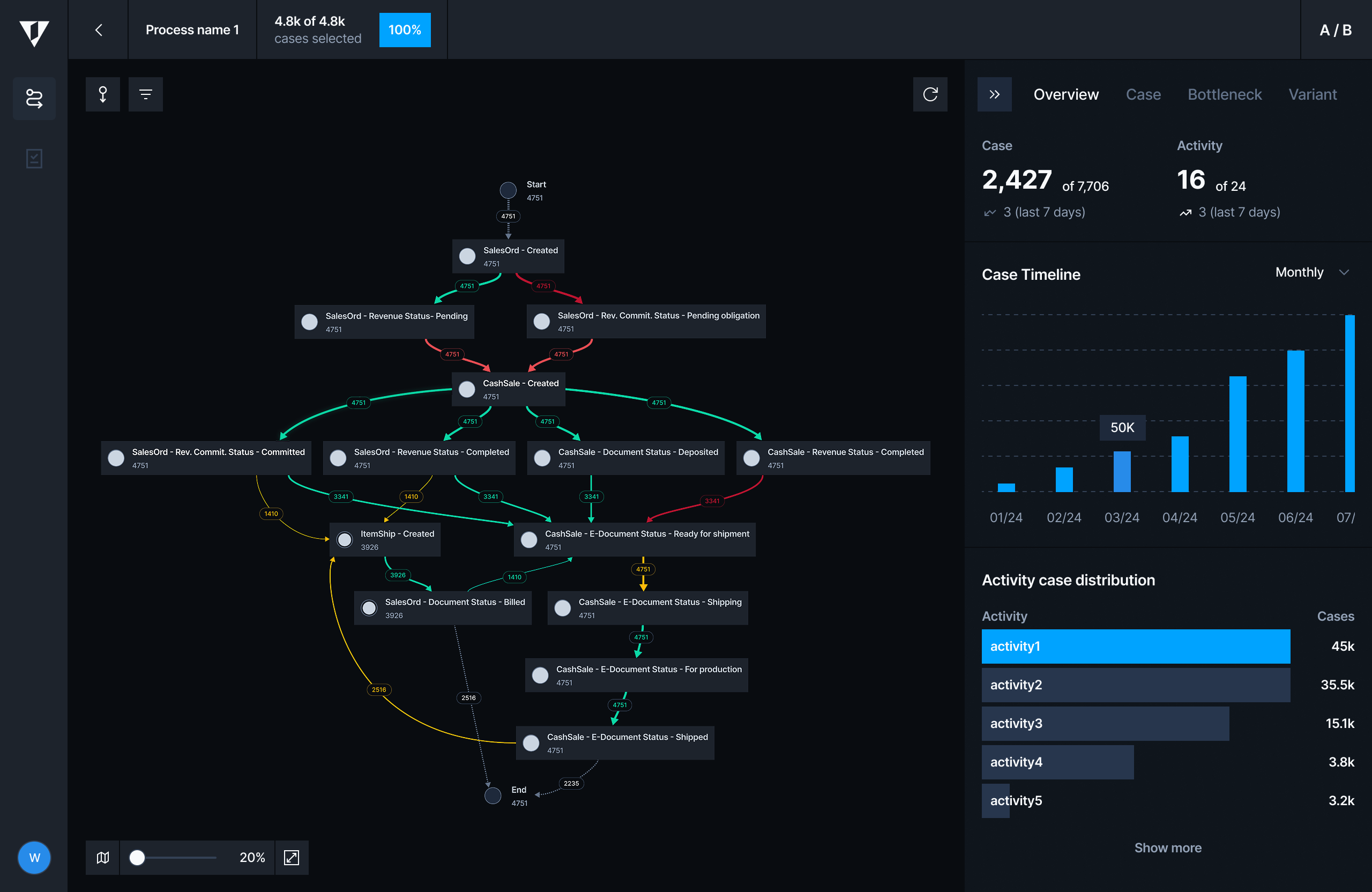1372x892 pixels.
Task: Open the checklist sidebar icon
Action: click(x=34, y=159)
